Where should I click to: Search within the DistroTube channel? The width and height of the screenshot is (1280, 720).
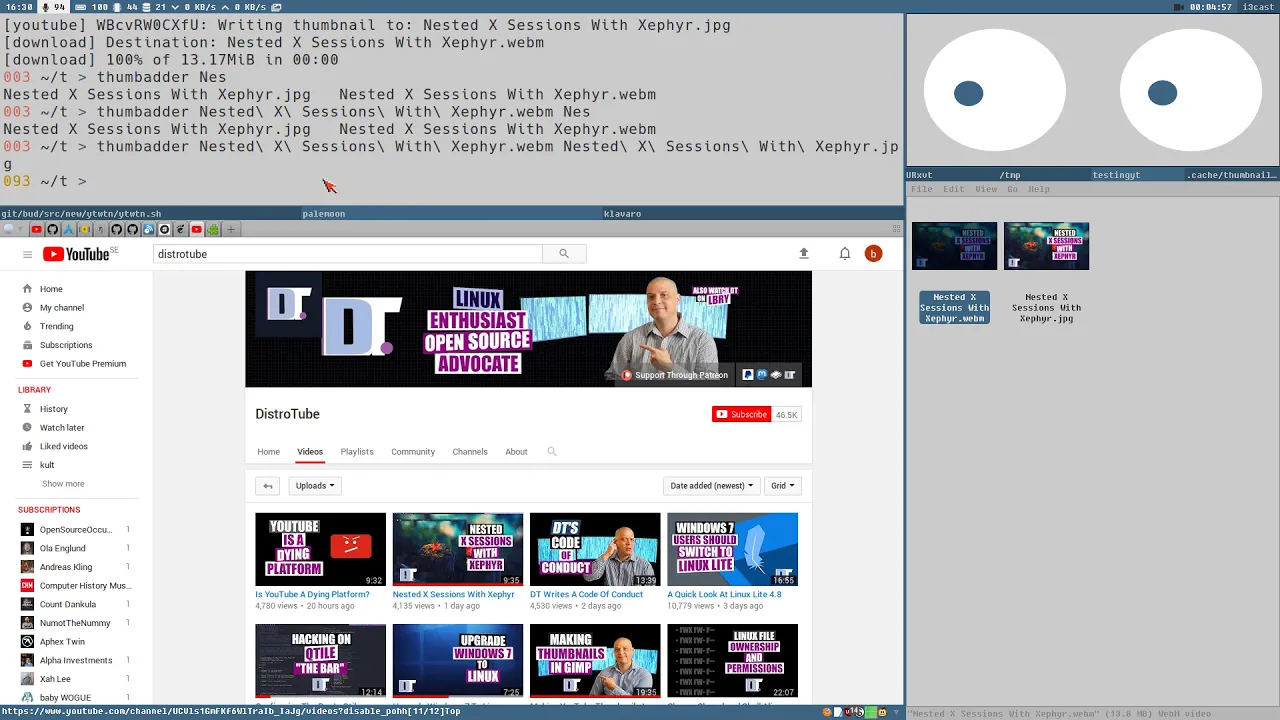click(x=551, y=452)
